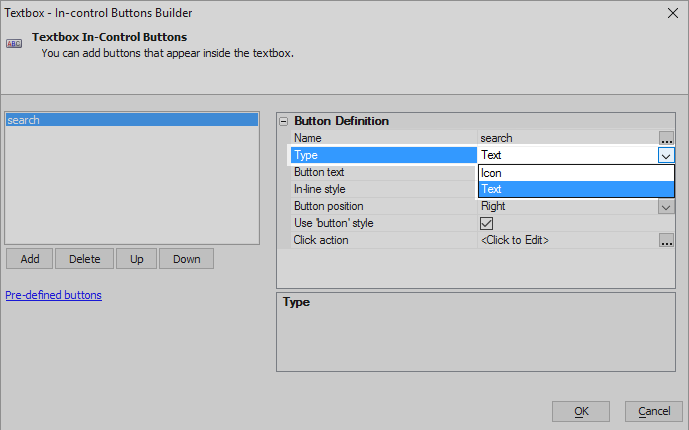Move the item with the Up button

(136, 259)
